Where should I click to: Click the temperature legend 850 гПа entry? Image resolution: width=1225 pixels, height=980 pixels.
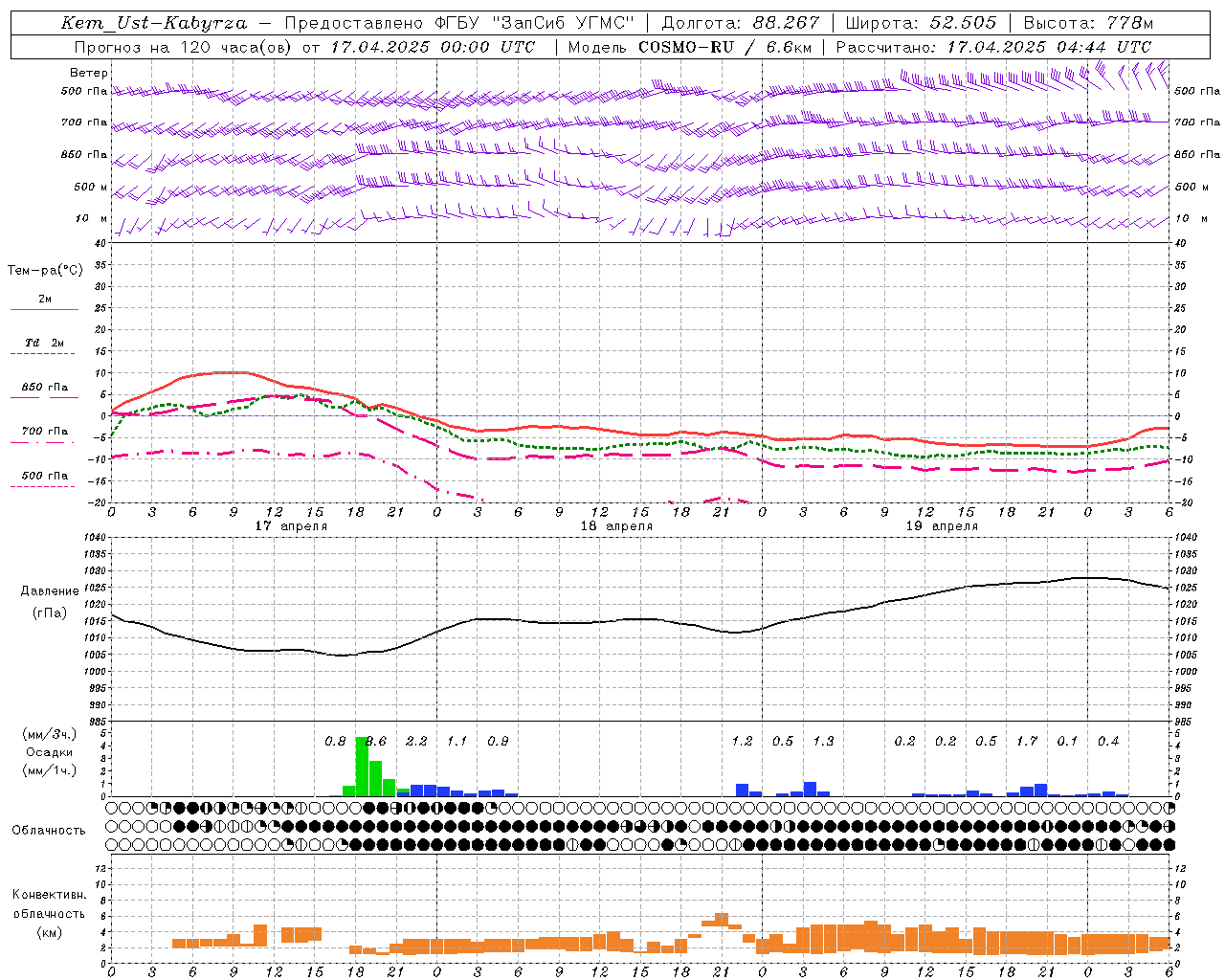(45, 388)
